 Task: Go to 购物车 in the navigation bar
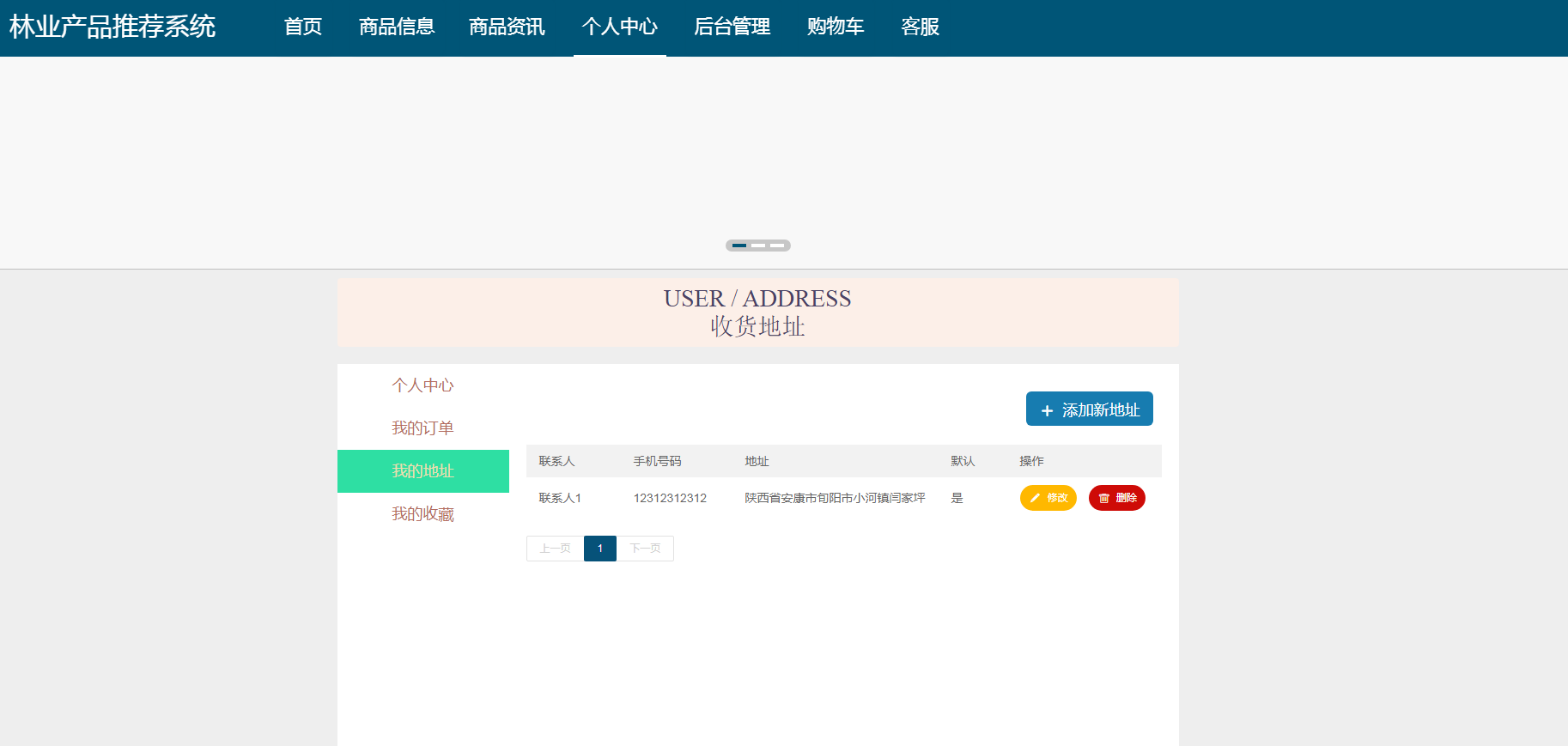836,27
